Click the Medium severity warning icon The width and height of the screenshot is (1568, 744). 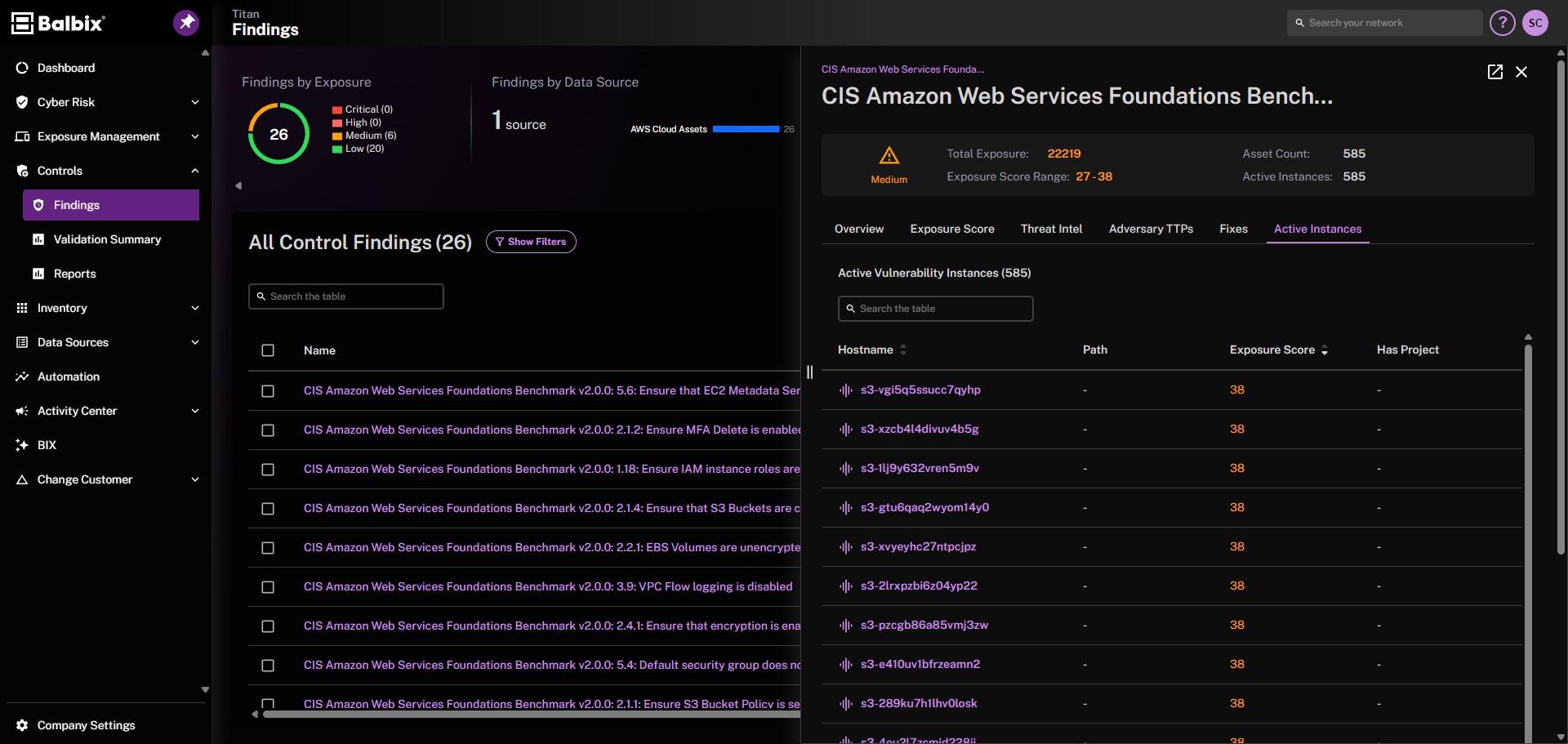point(889,155)
